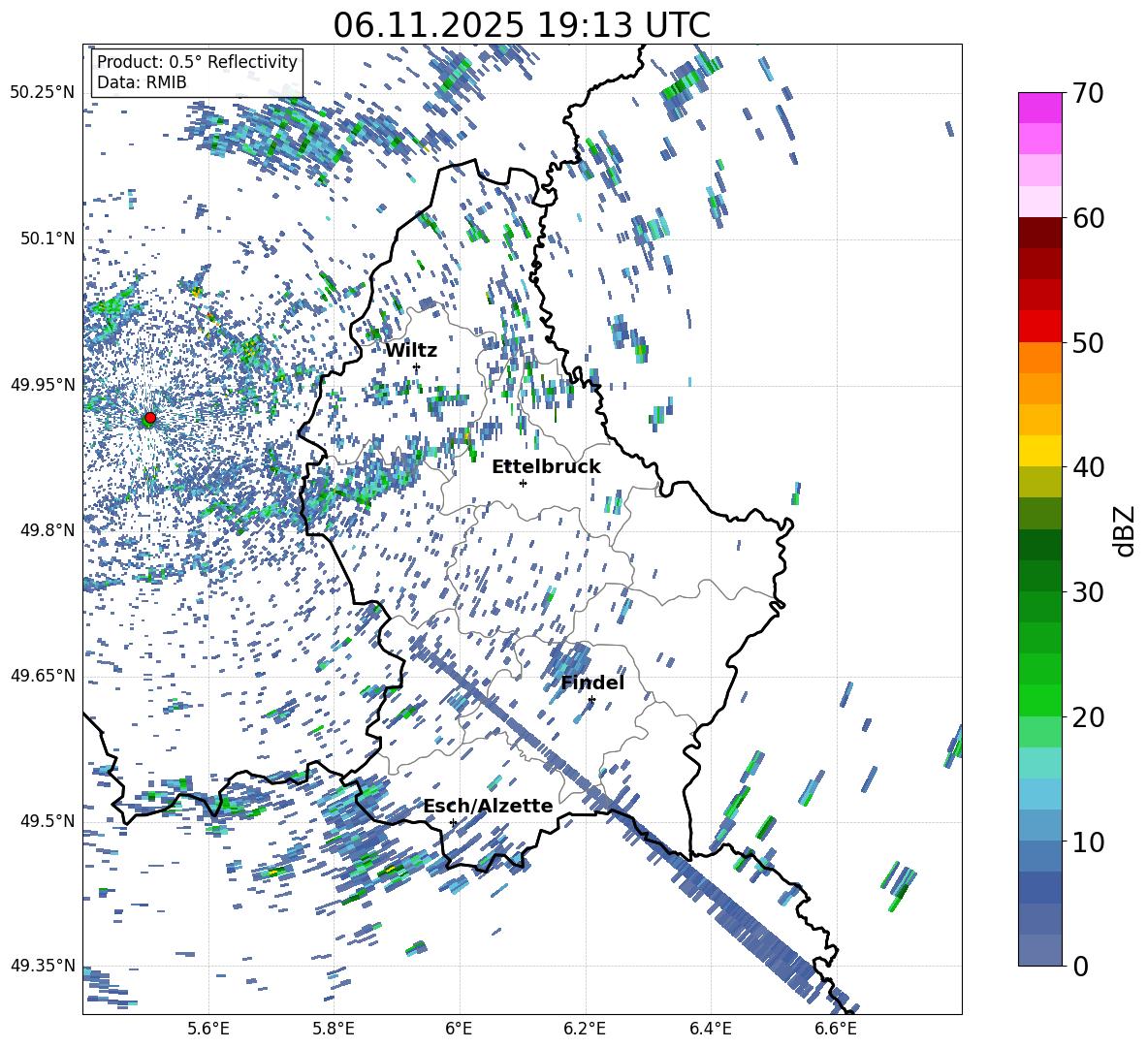This screenshot has width=1148, height=1048.
Task: Click the 50.25°N latitude label
Action: click(43, 93)
